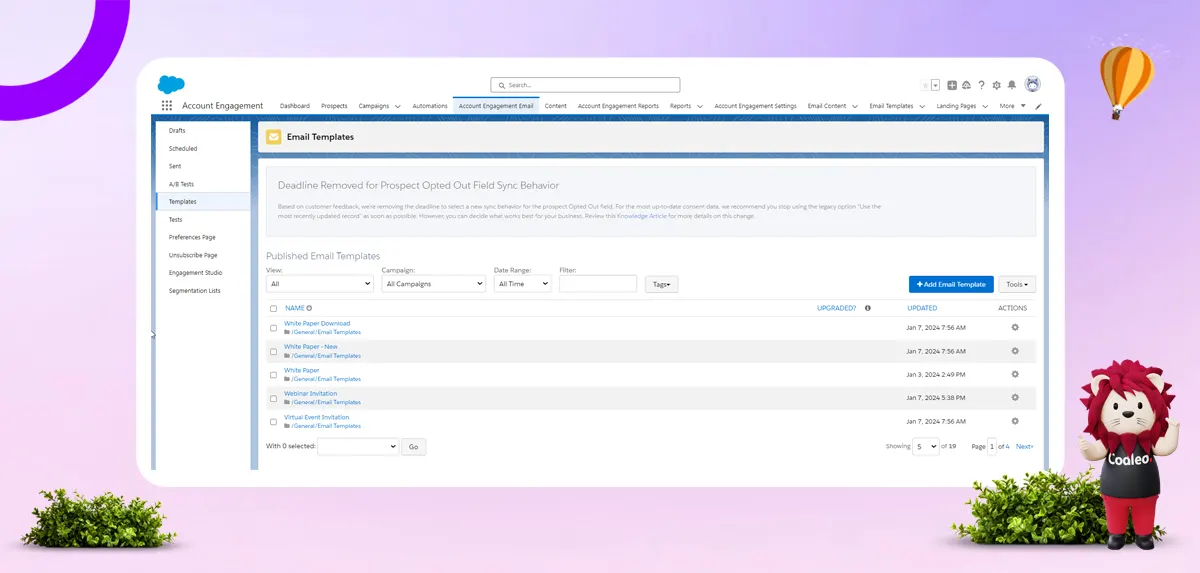
Task: Open the Tags dropdown button
Action: [661, 284]
